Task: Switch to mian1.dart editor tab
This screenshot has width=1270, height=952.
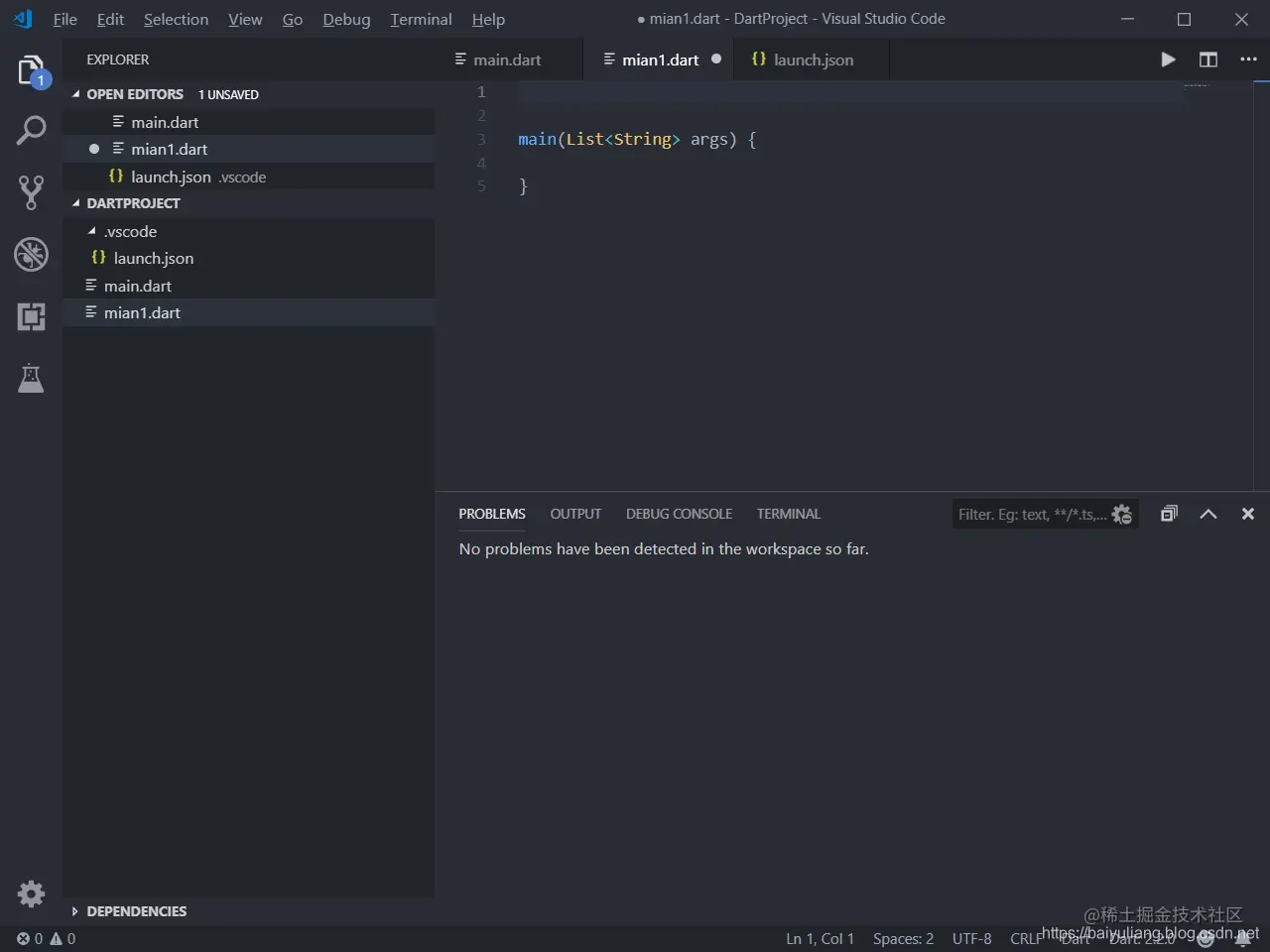Action: coord(659,59)
